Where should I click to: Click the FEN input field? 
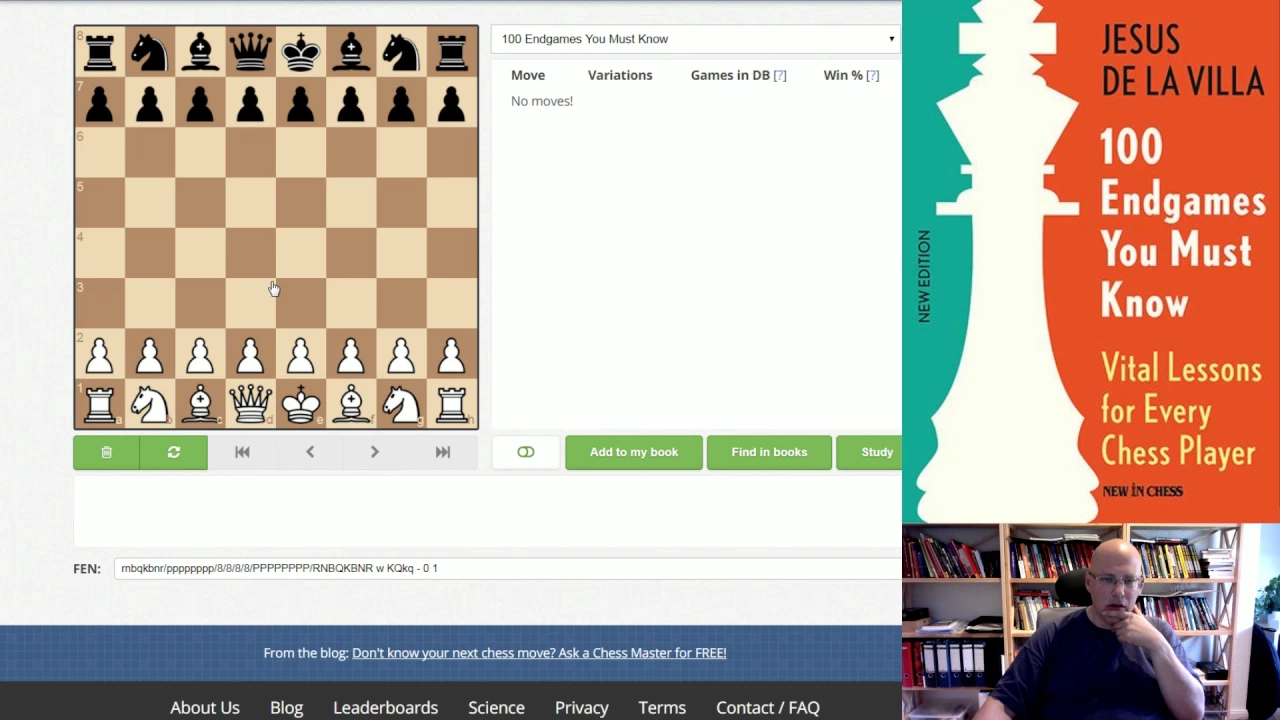(x=508, y=568)
